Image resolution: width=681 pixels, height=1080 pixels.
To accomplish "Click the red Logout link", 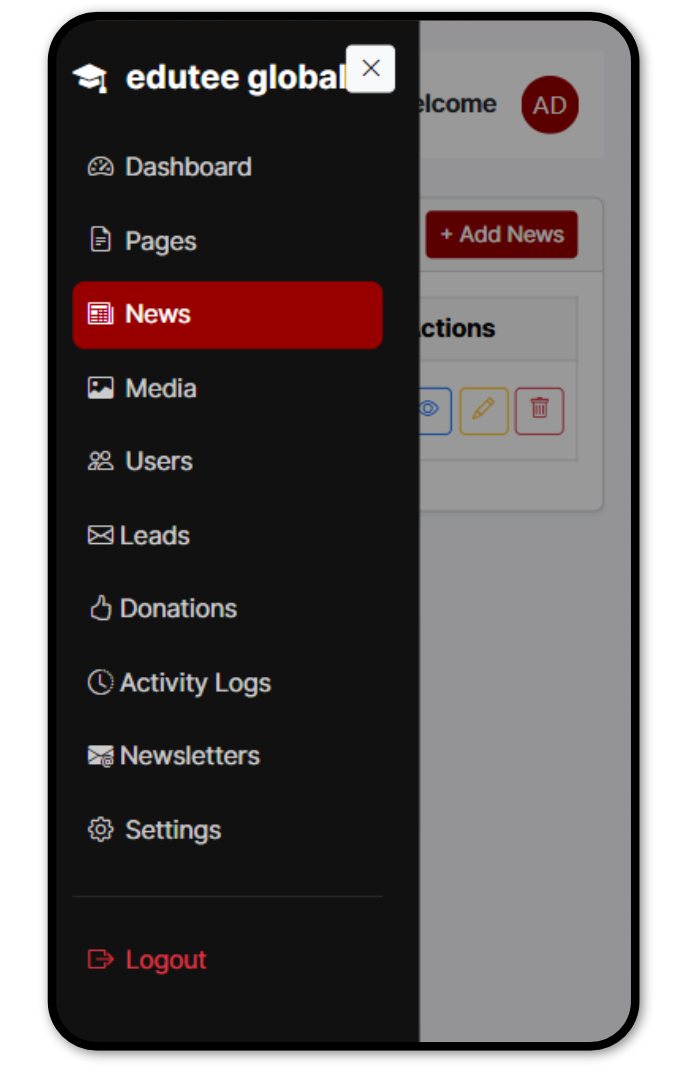I will [165, 960].
